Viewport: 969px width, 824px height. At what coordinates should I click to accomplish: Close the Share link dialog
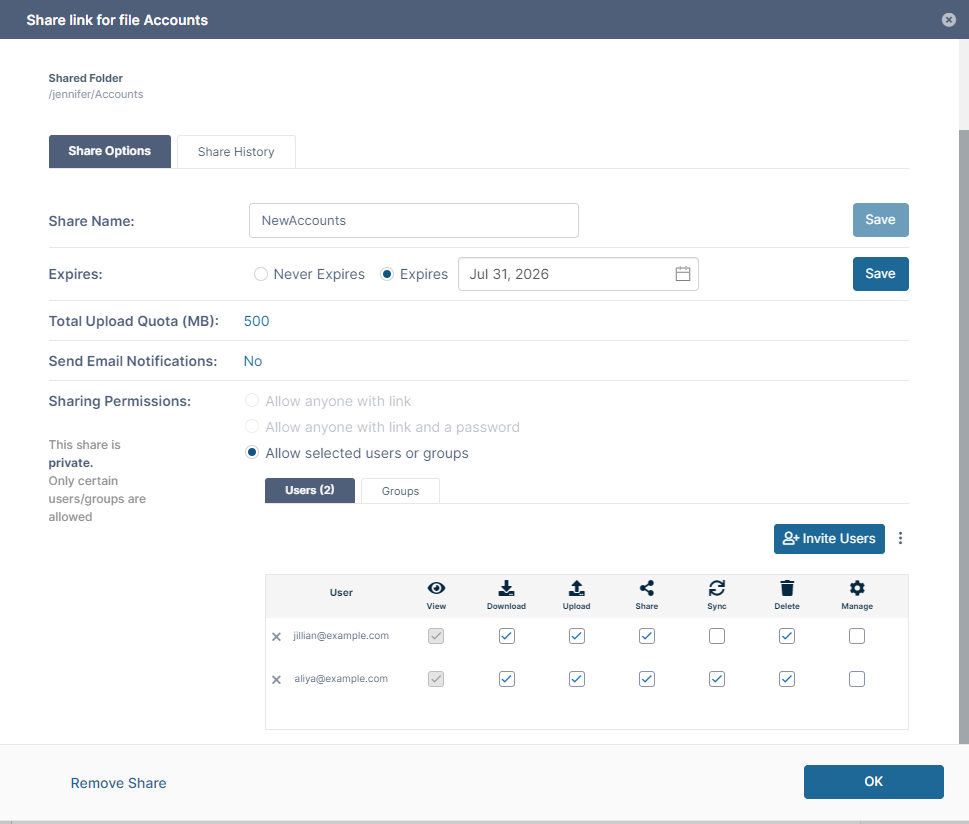[x=949, y=20]
